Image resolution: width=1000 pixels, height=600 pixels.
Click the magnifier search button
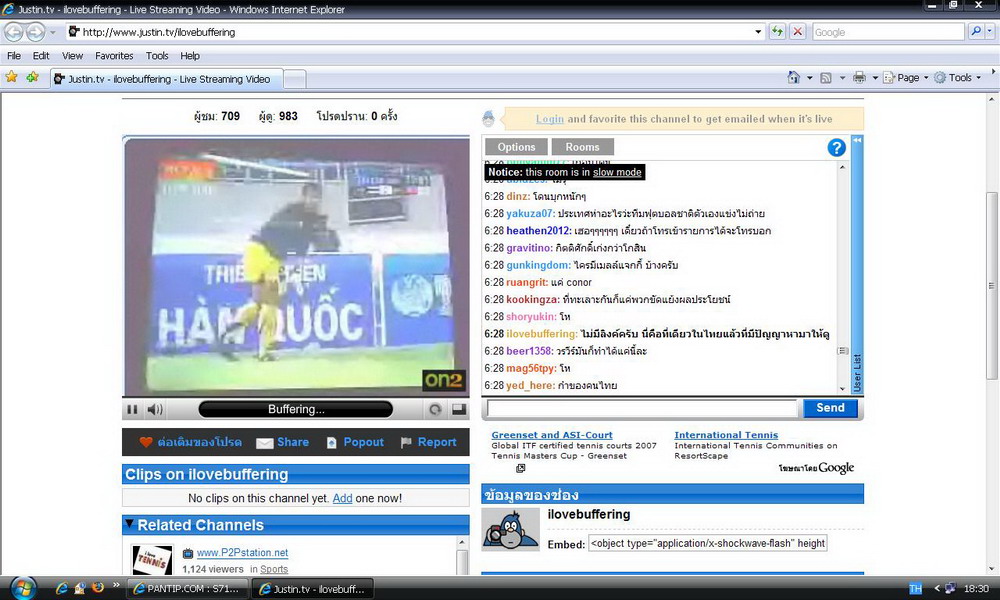(976, 31)
